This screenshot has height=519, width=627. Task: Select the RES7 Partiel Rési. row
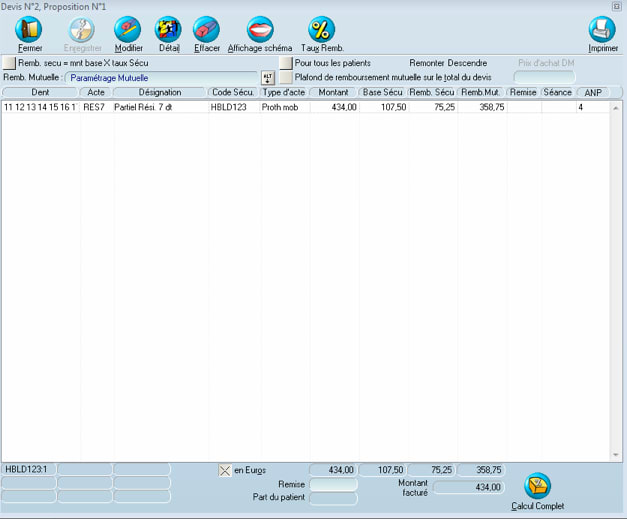tap(140, 106)
